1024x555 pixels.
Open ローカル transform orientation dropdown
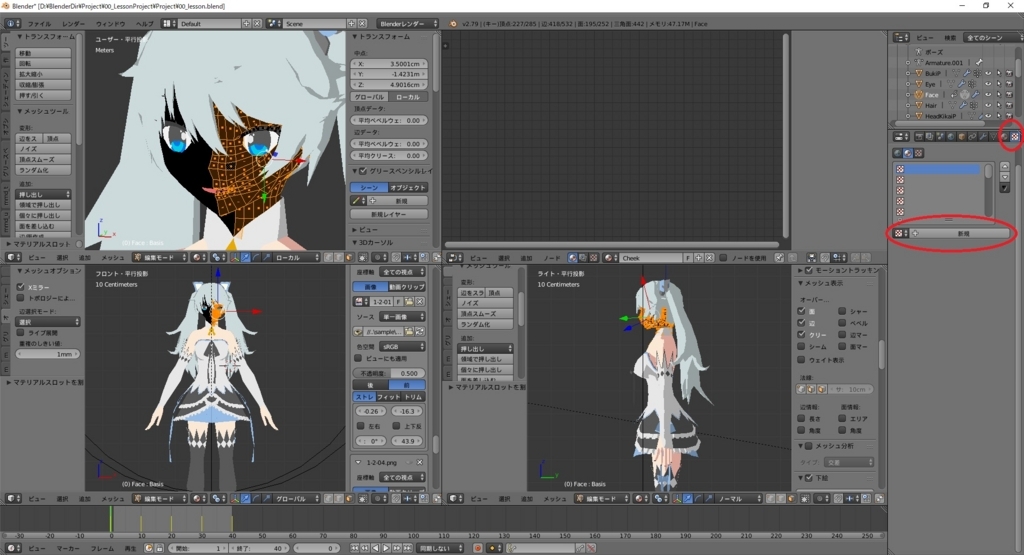coord(296,258)
